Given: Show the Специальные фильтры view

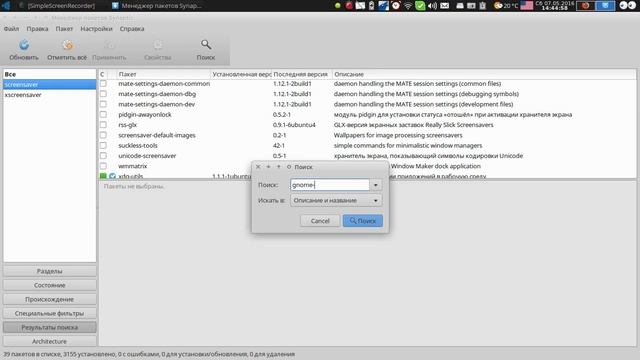Looking at the screenshot, I should 49,313.
